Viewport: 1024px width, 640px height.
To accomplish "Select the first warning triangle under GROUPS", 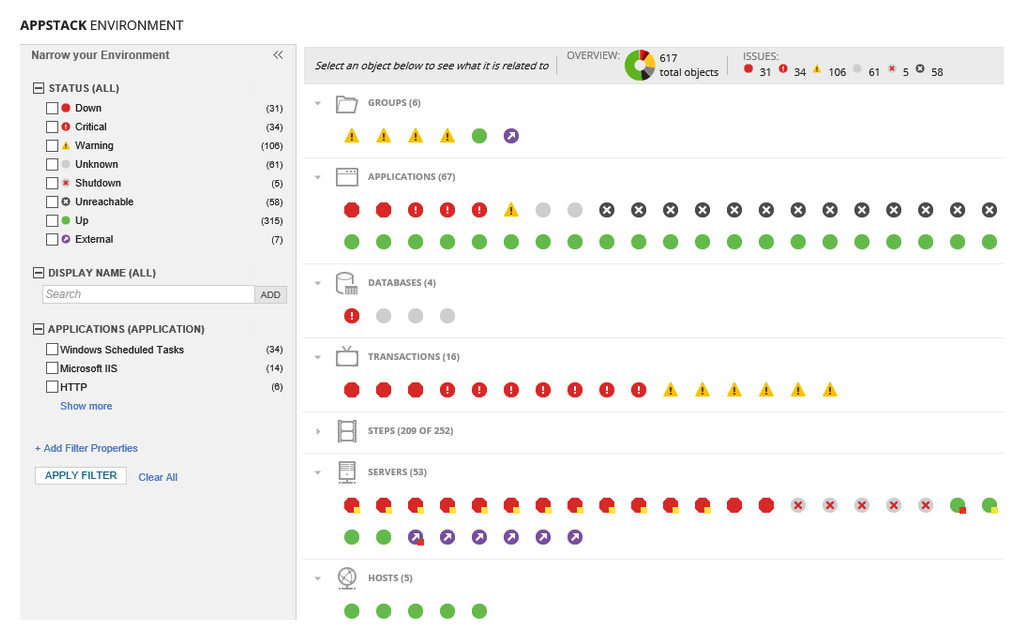I will (351, 135).
